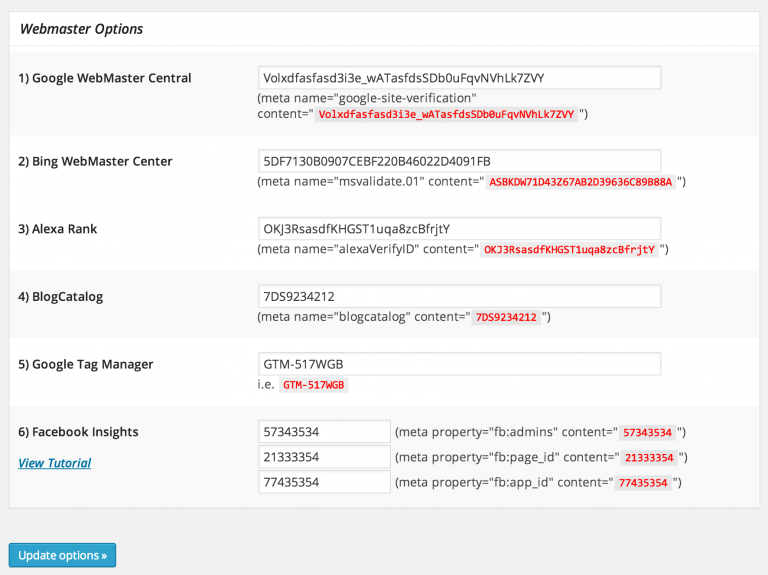
Task: Click the red msvalidate.01 content code sample
Action: pyautogui.click(x=580, y=182)
